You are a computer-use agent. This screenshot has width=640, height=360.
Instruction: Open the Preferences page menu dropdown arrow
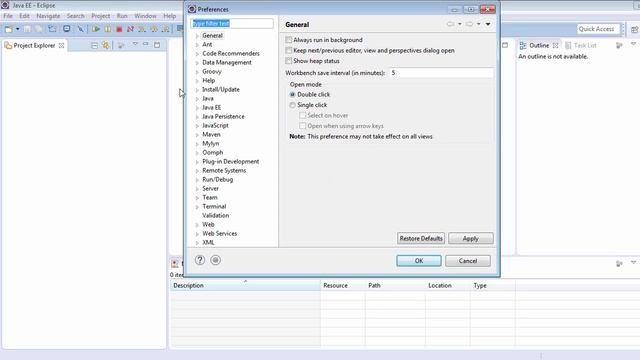click(488, 24)
